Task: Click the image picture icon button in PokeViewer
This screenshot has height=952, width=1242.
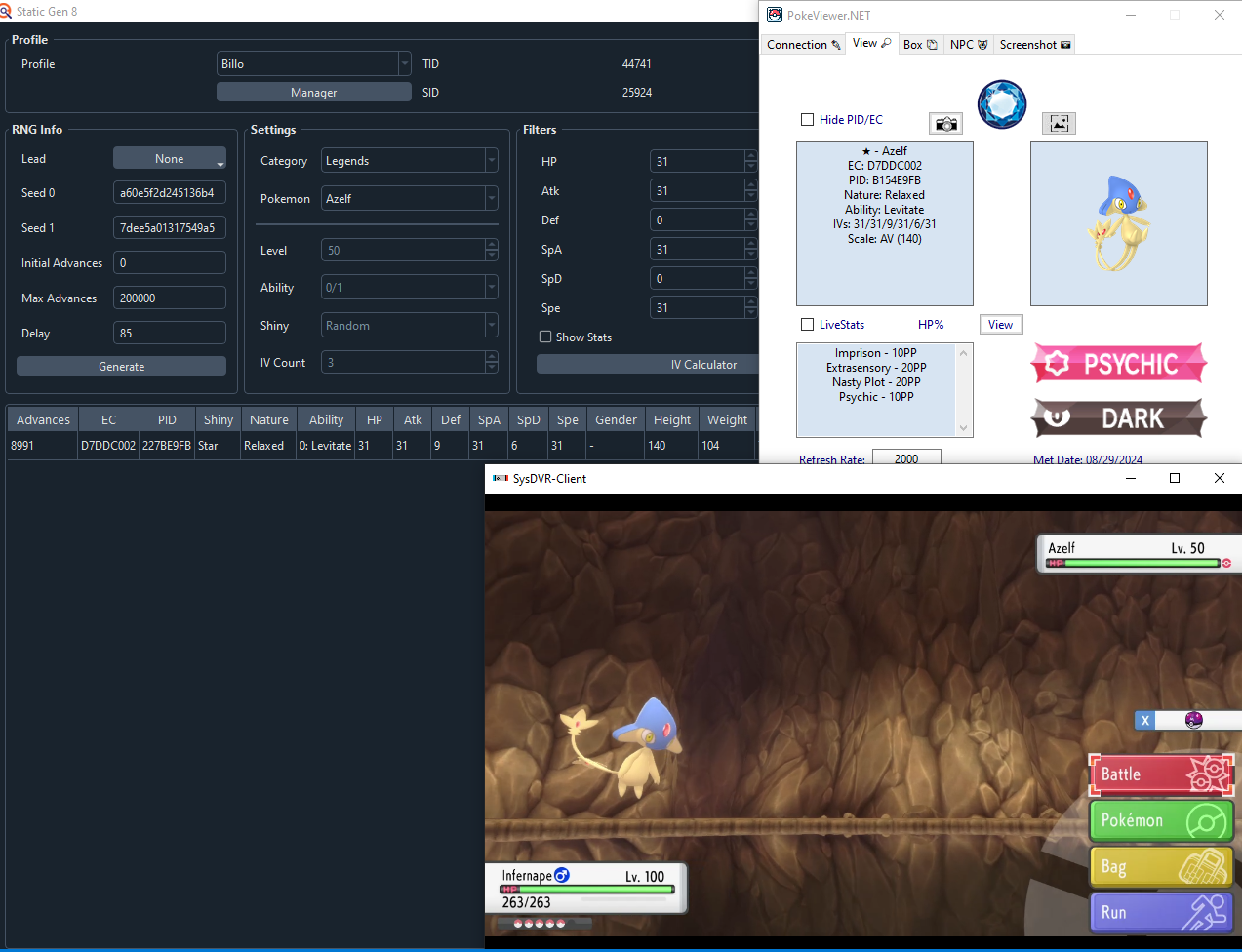Action: tap(1060, 123)
